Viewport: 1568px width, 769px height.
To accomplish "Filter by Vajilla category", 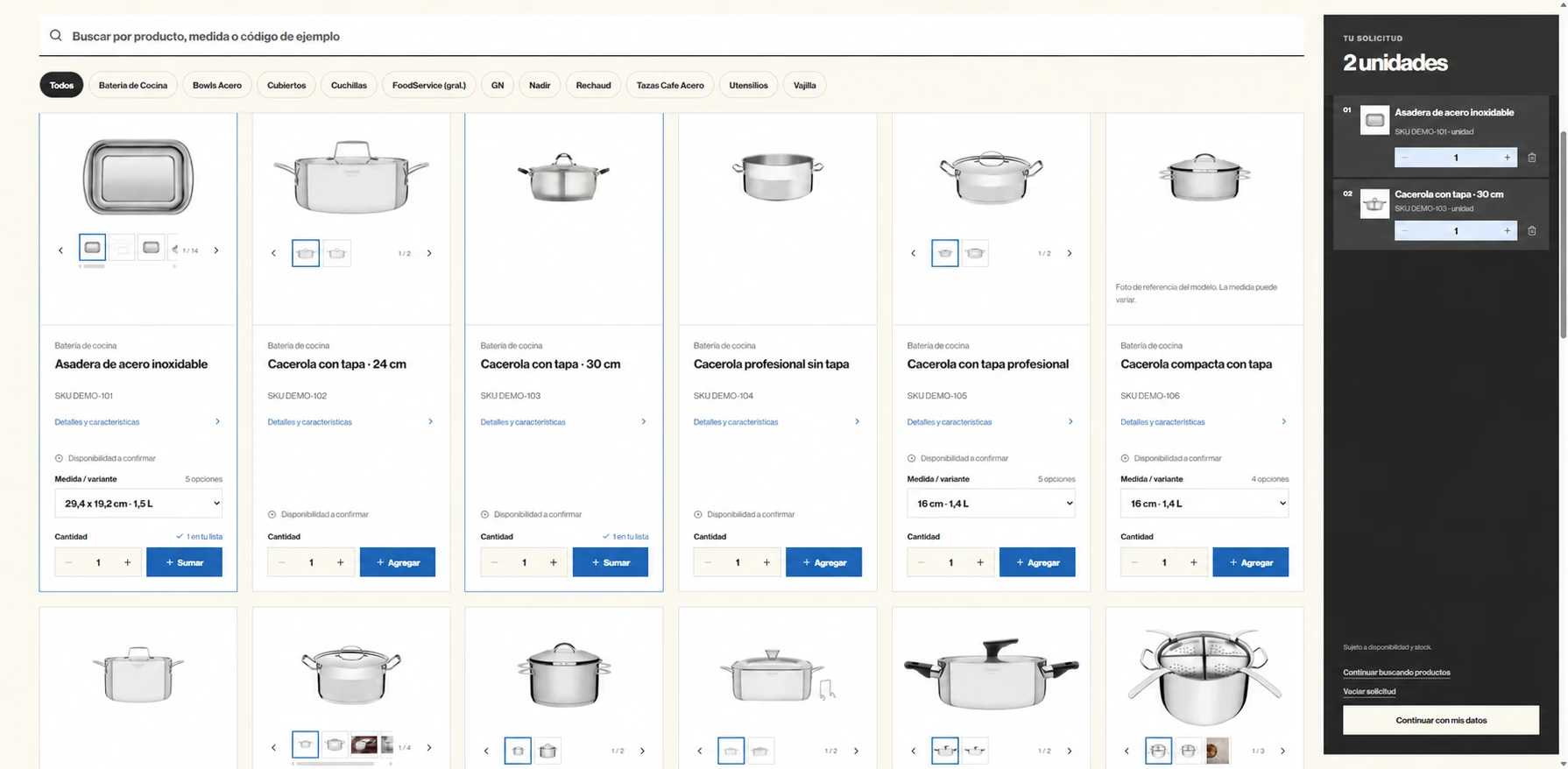I will click(x=804, y=85).
